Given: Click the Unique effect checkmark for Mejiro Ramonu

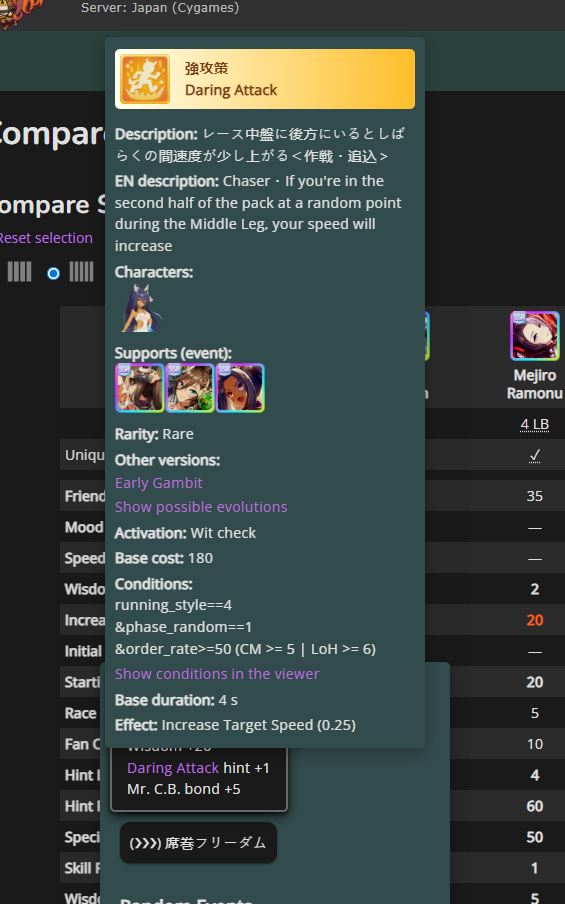Looking at the screenshot, I should 534,455.
